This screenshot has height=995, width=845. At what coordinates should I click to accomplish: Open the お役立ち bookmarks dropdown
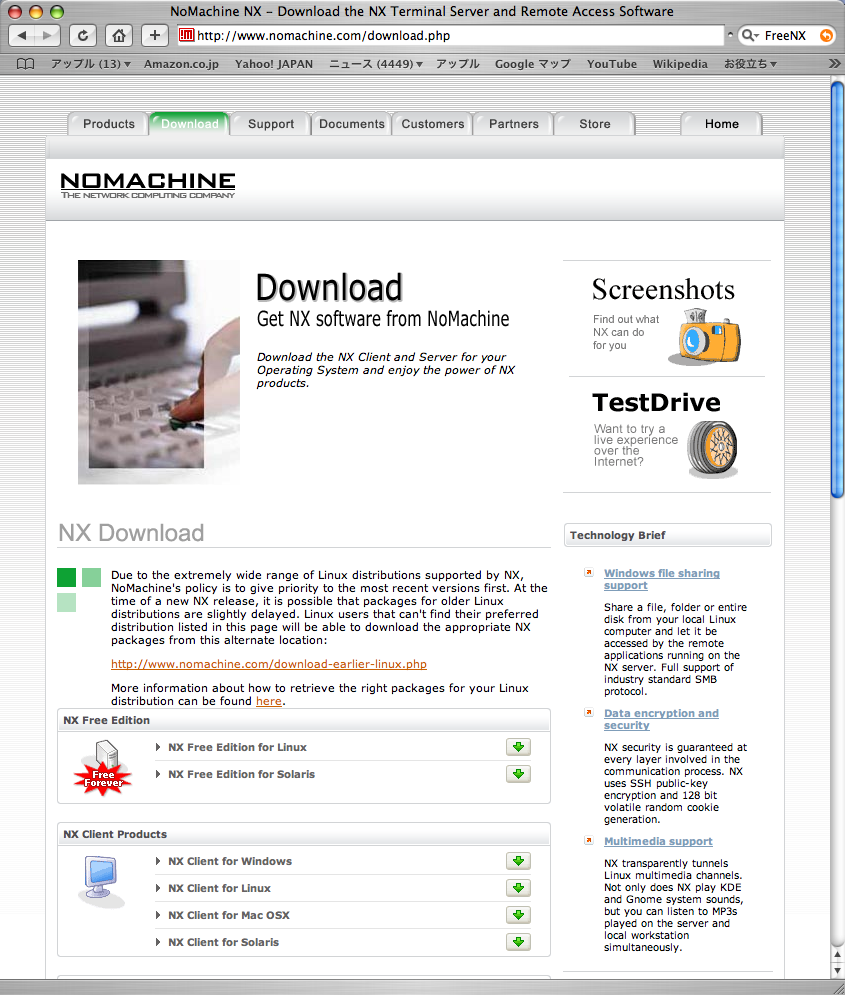point(750,64)
